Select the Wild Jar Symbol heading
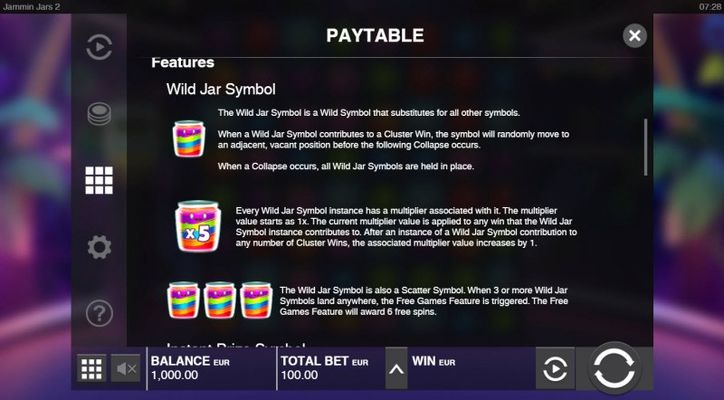Image resolution: width=724 pixels, height=400 pixels. 221,89
